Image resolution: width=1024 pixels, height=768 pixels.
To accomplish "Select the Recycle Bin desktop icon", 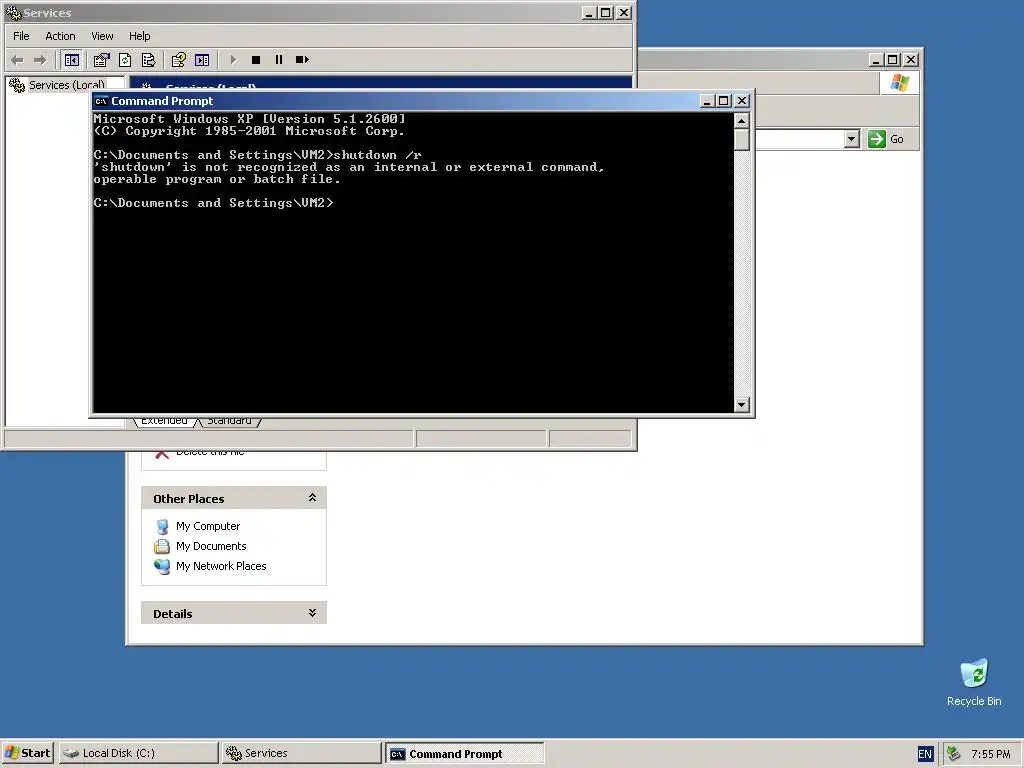I will (974, 682).
